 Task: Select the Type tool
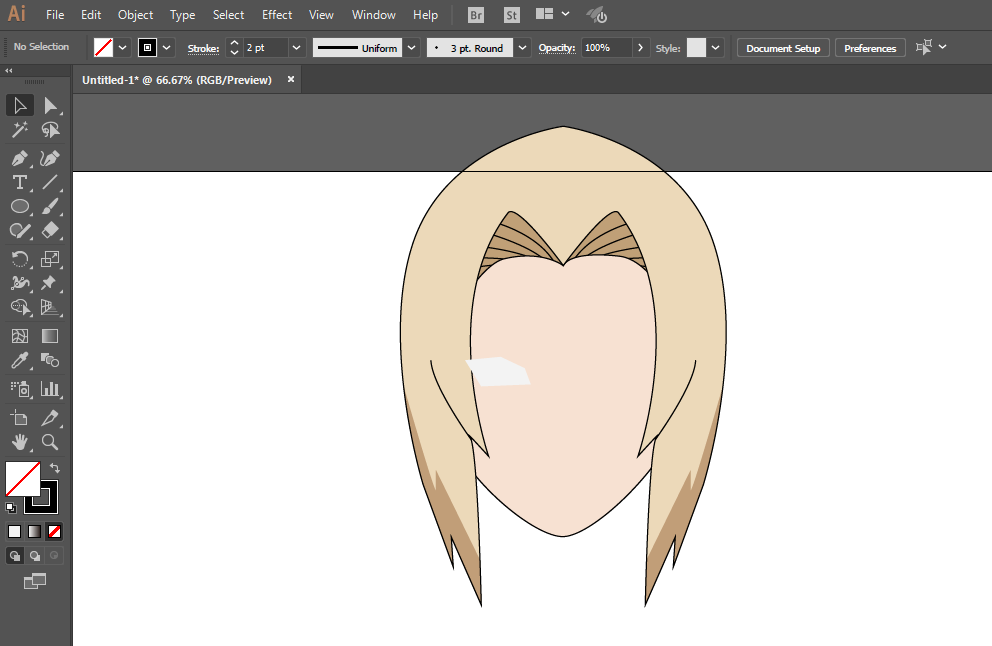coord(20,182)
